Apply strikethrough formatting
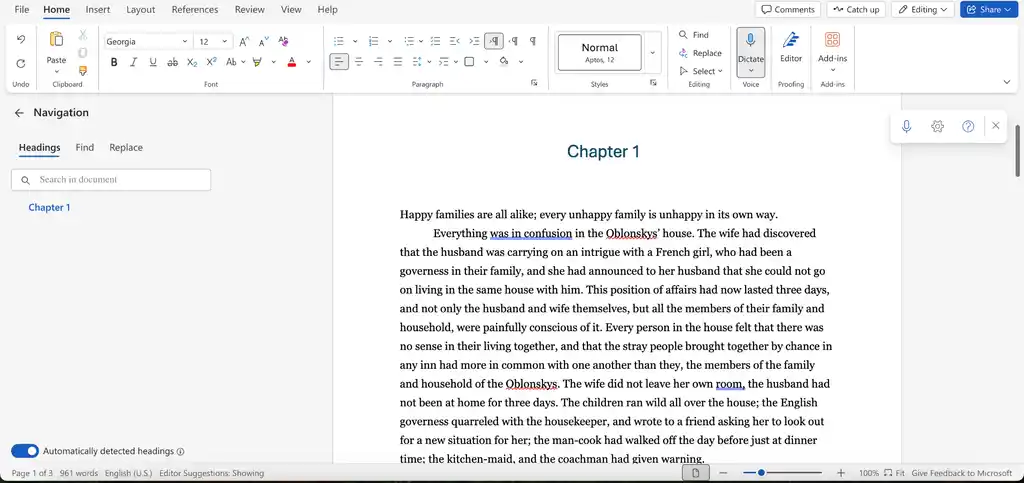The image size is (1024, 483). (x=172, y=62)
